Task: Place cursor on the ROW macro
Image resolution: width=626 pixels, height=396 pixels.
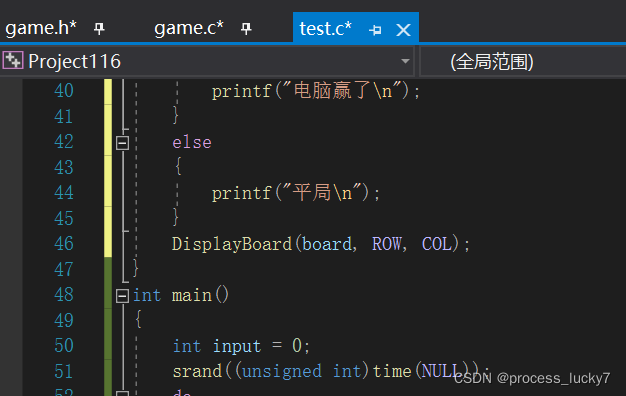Action: 387,244
